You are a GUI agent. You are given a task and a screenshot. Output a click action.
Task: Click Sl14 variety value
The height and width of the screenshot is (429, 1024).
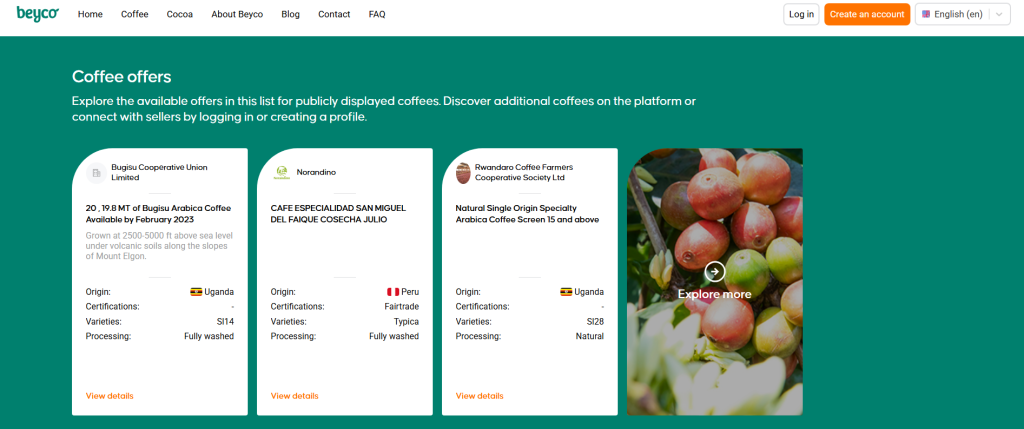click(225, 322)
